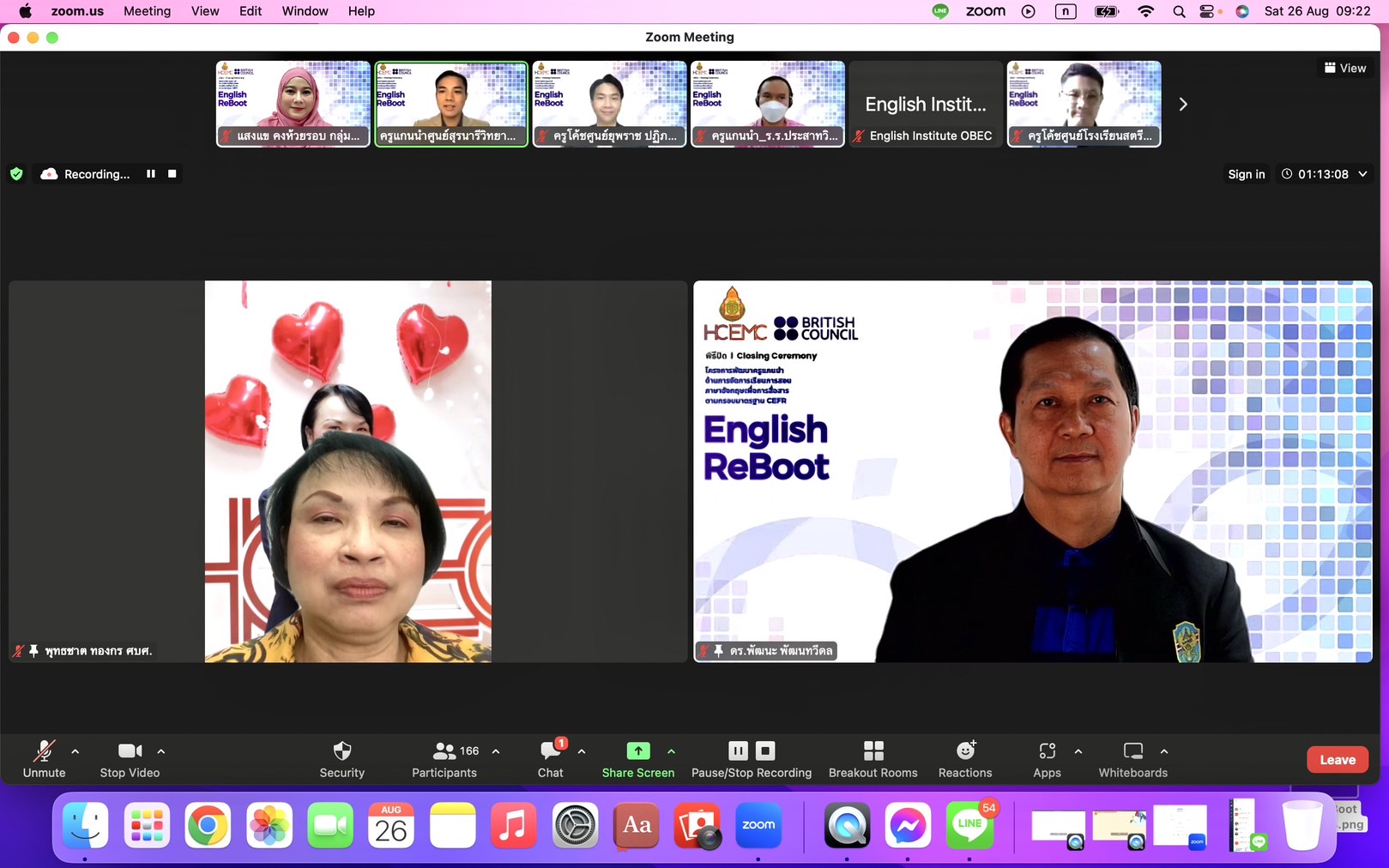The height and width of the screenshot is (868, 1389).
Task: Open Launchpad from the Dock
Action: tap(147, 825)
